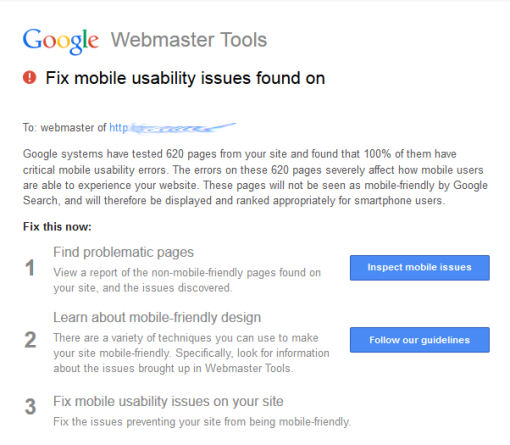The width and height of the screenshot is (510, 445).
Task: Click the View a report description text
Action: pyautogui.click(x=187, y=280)
